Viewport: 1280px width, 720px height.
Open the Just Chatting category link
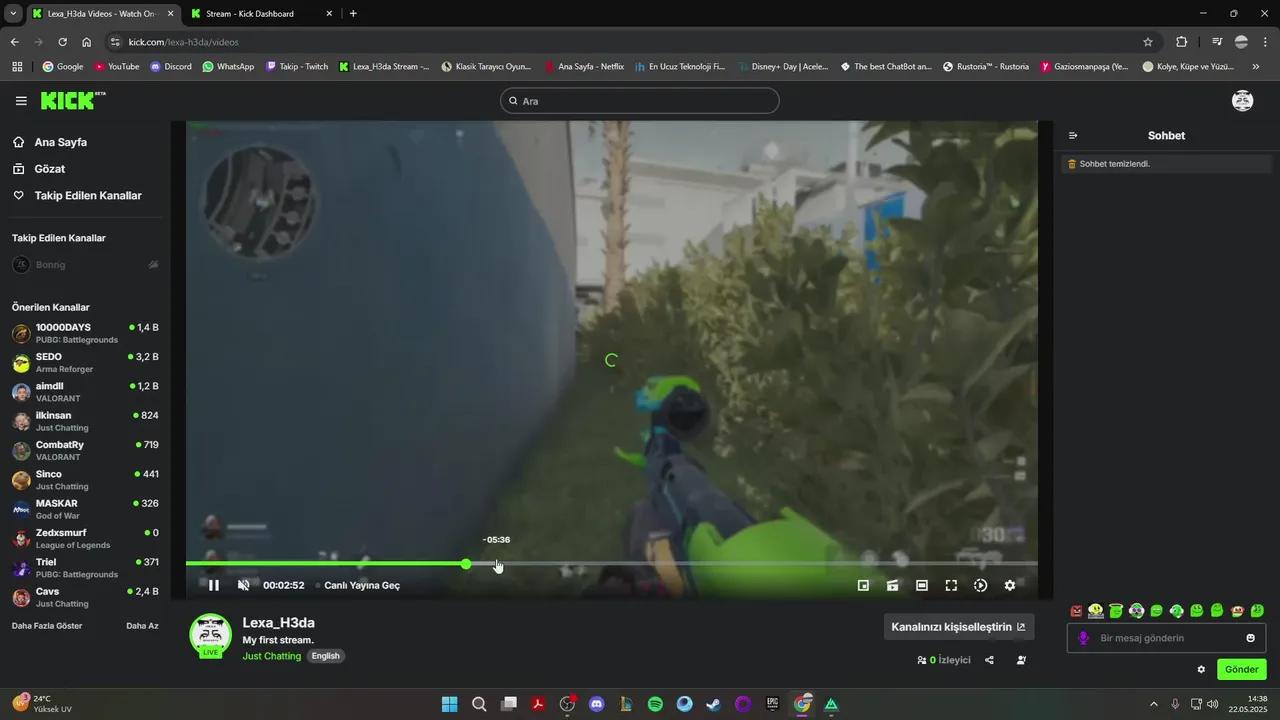point(271,656)
